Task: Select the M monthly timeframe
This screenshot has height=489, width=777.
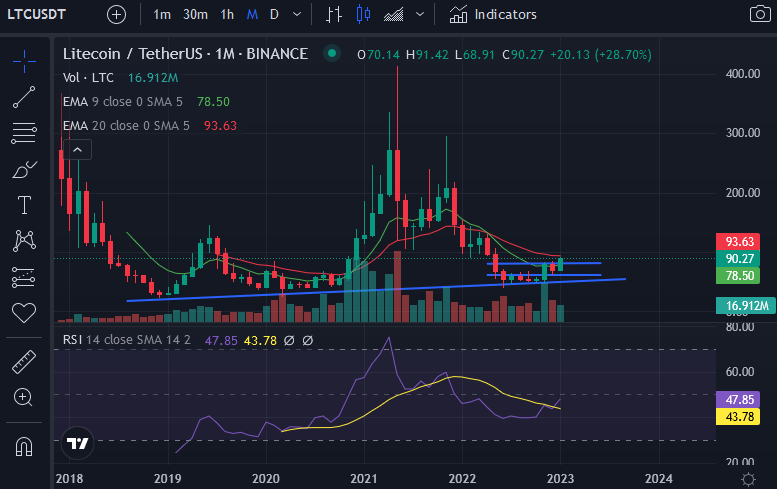Action: pos(252,15)
